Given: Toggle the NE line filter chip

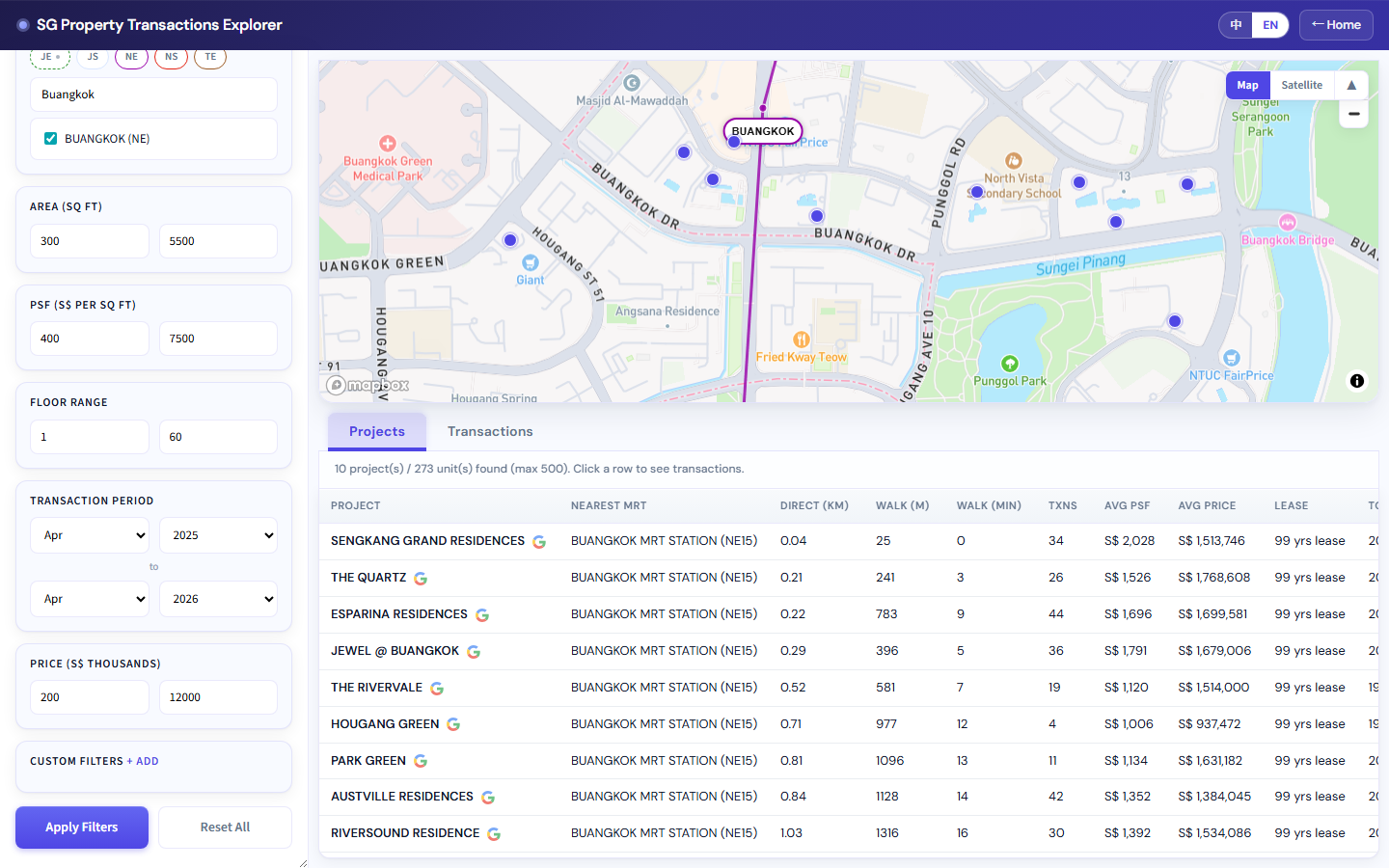Looking at the screenshot, I should 132,57.
